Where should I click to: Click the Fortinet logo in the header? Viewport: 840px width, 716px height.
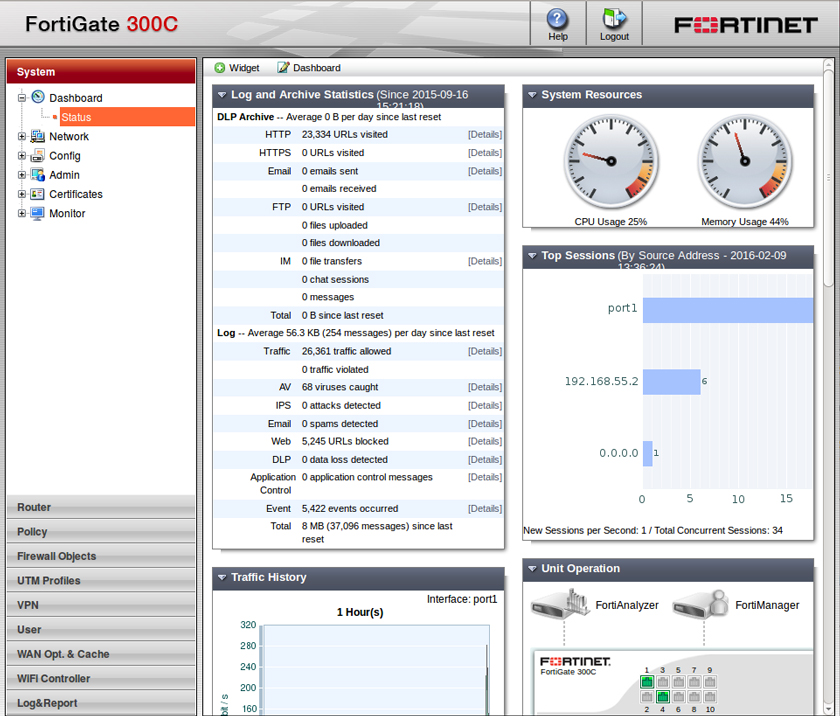coord(746,25)
